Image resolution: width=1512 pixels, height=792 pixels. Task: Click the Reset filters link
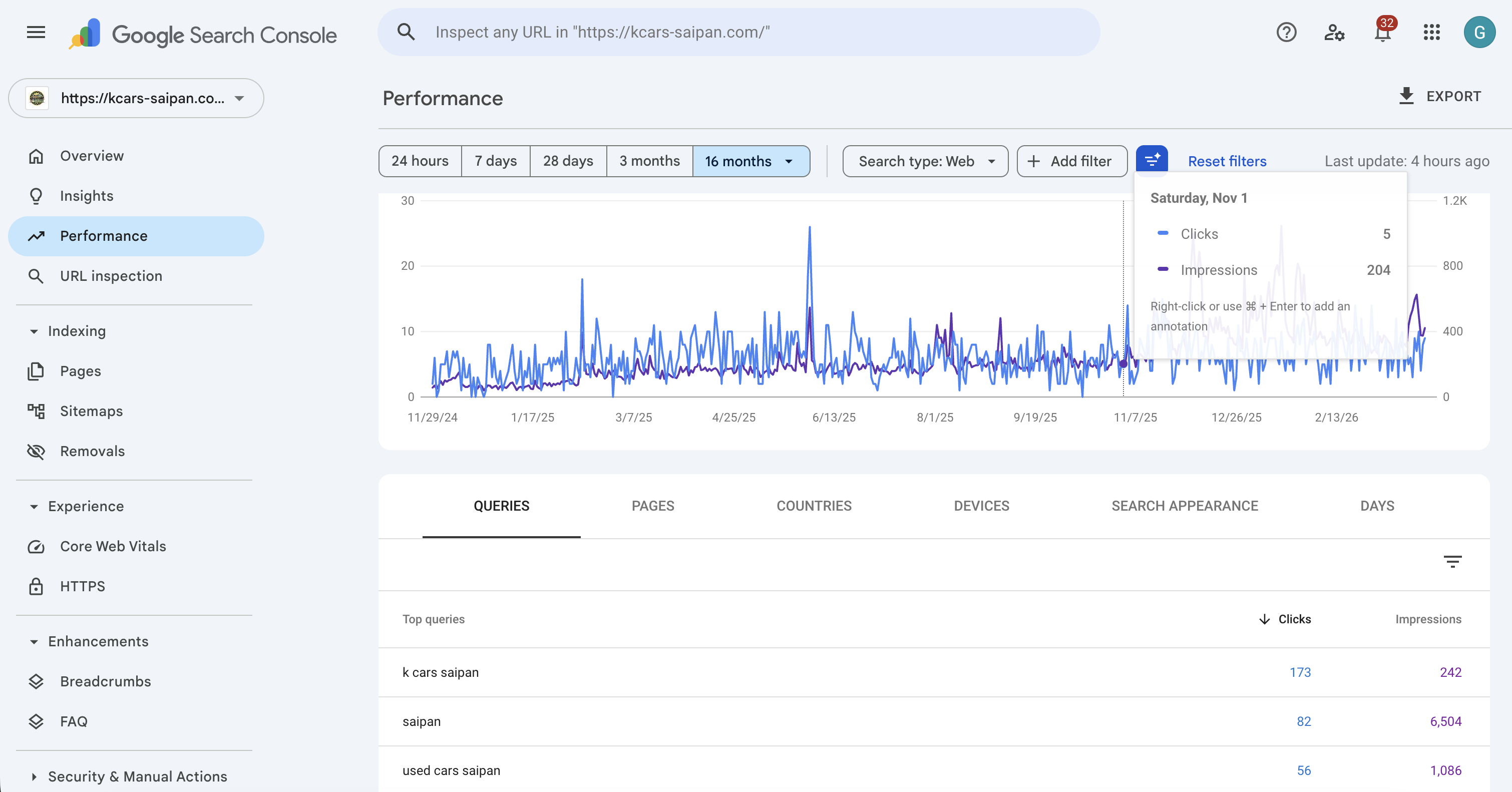pos(1227,161)
